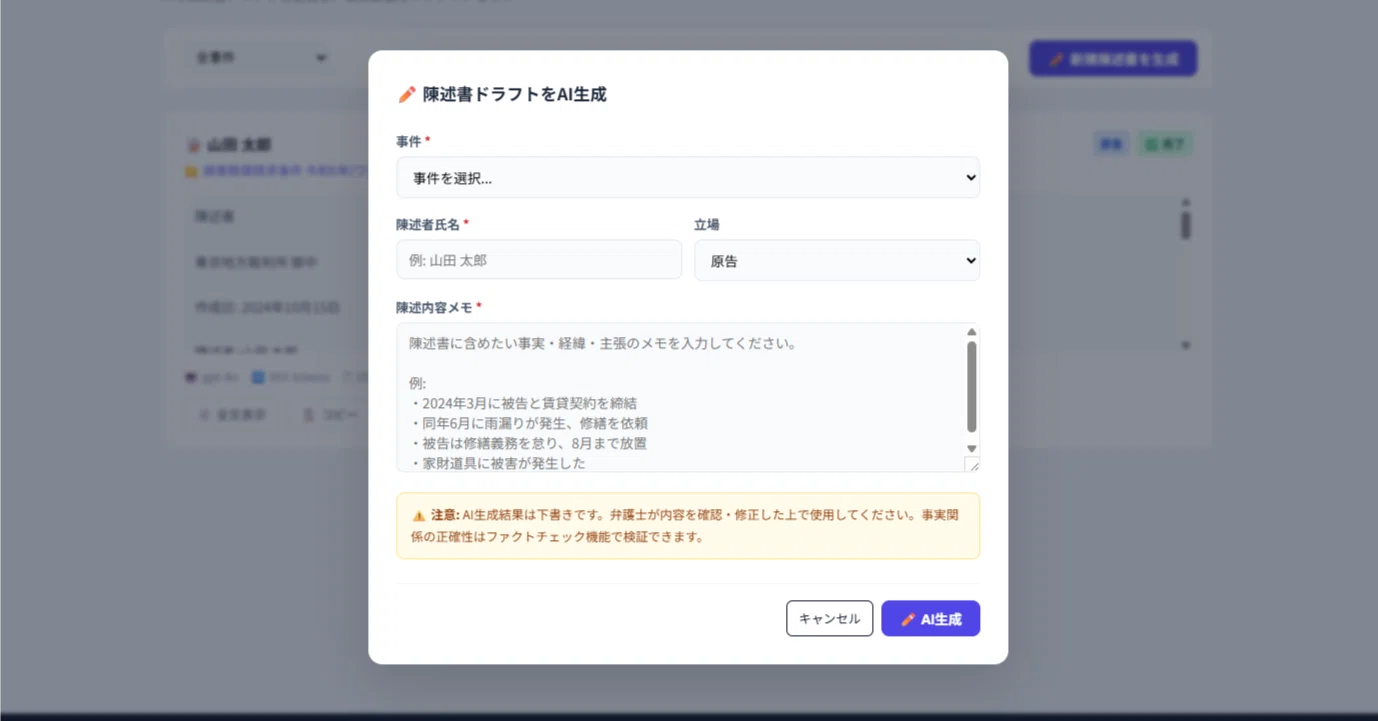
Task: Click the purple AI生成 button
Action: [x=930, y=618]
